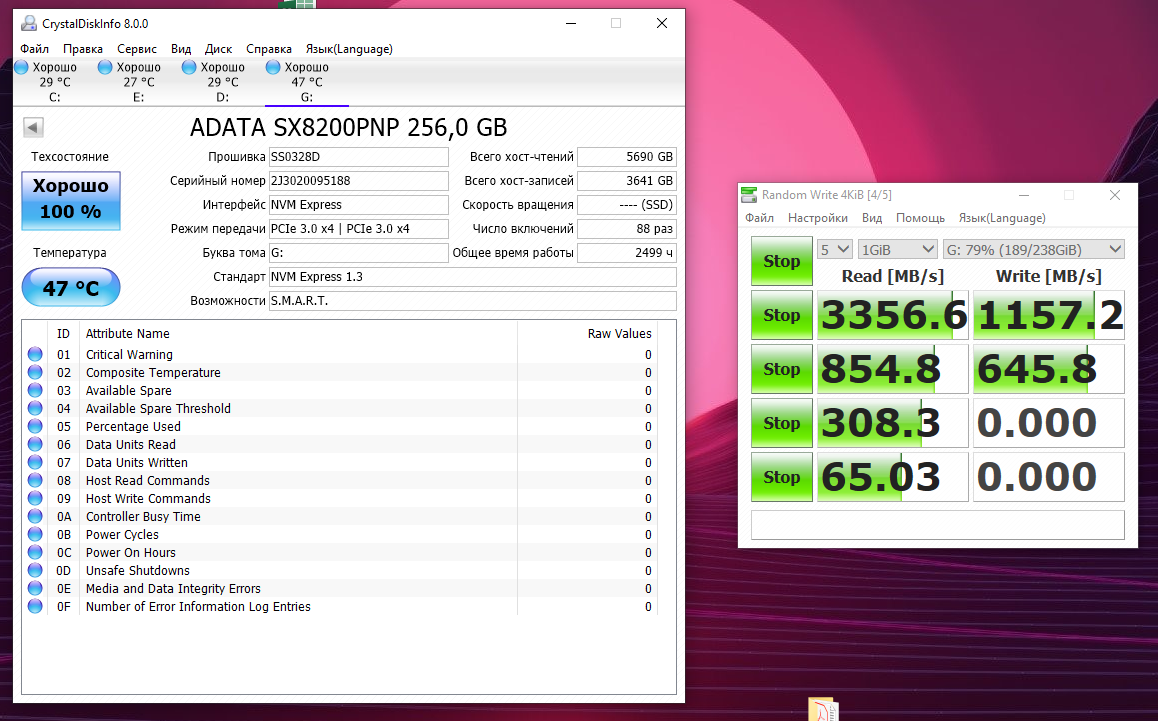Click status orb for Number of Error Information Log Entries

pos(35,606)
